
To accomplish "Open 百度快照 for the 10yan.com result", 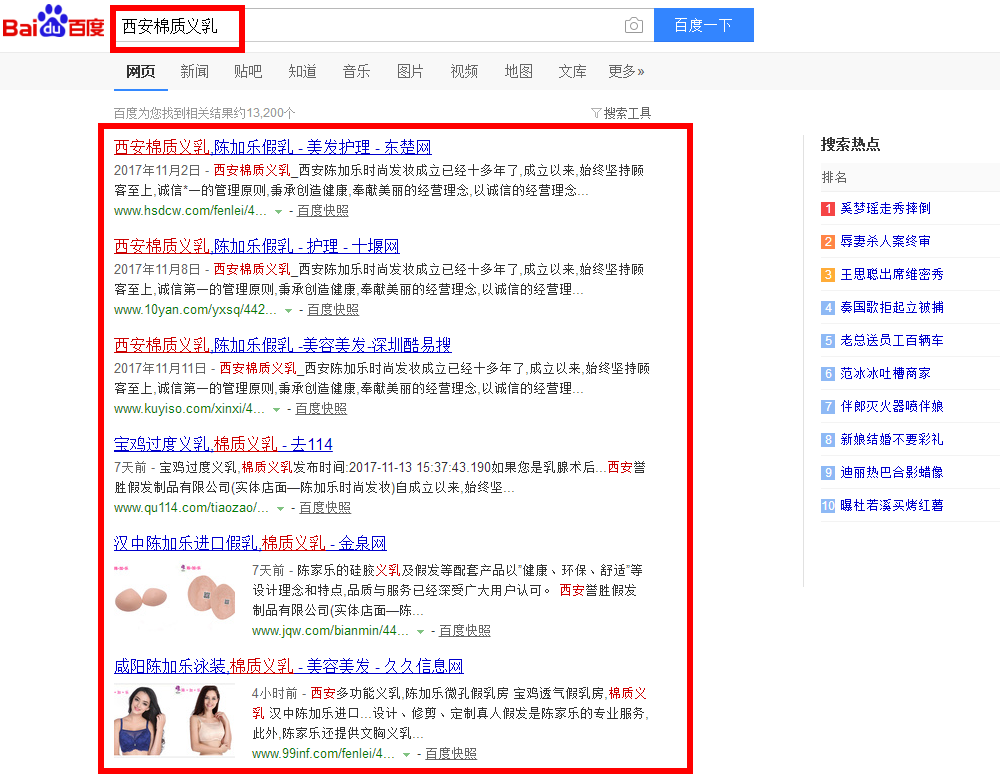I will (x=333, y=310).
